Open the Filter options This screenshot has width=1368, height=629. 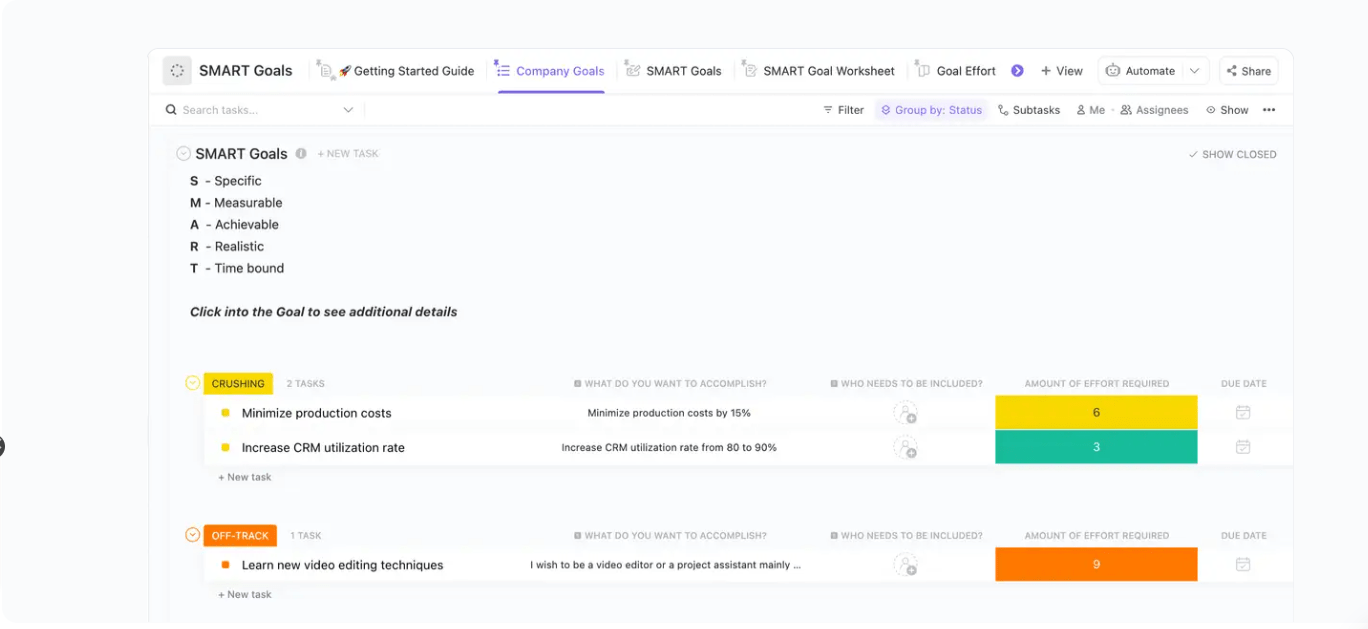843,110
